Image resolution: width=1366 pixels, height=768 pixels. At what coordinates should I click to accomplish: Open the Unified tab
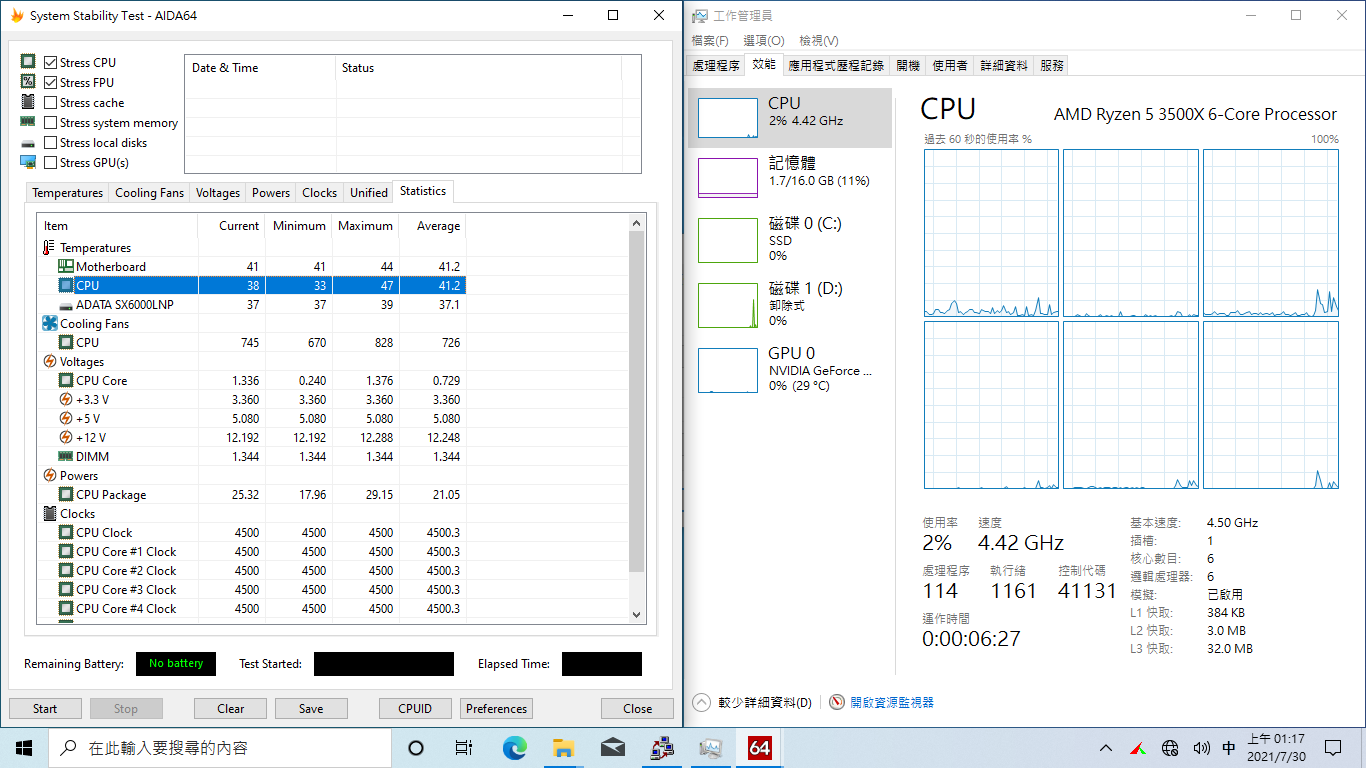coord(369,193)
